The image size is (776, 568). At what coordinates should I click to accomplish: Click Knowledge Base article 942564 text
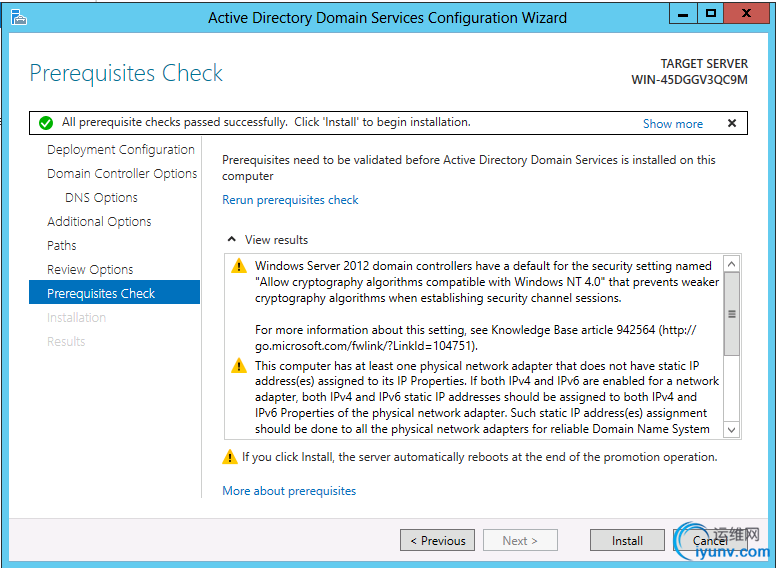(573, 330)
